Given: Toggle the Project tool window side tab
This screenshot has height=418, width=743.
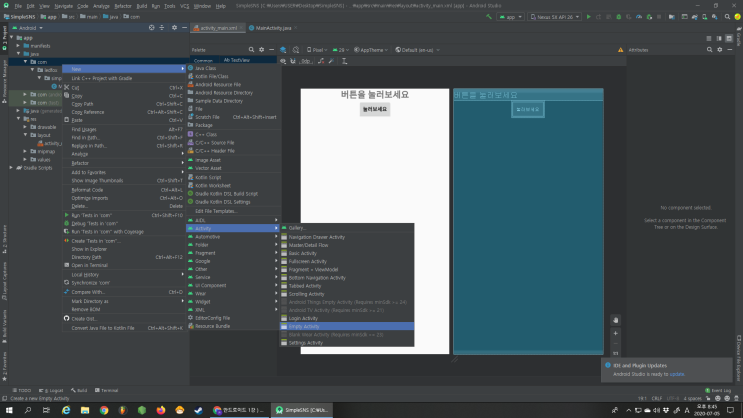Looking at the screenshot, I should point(4,38).
